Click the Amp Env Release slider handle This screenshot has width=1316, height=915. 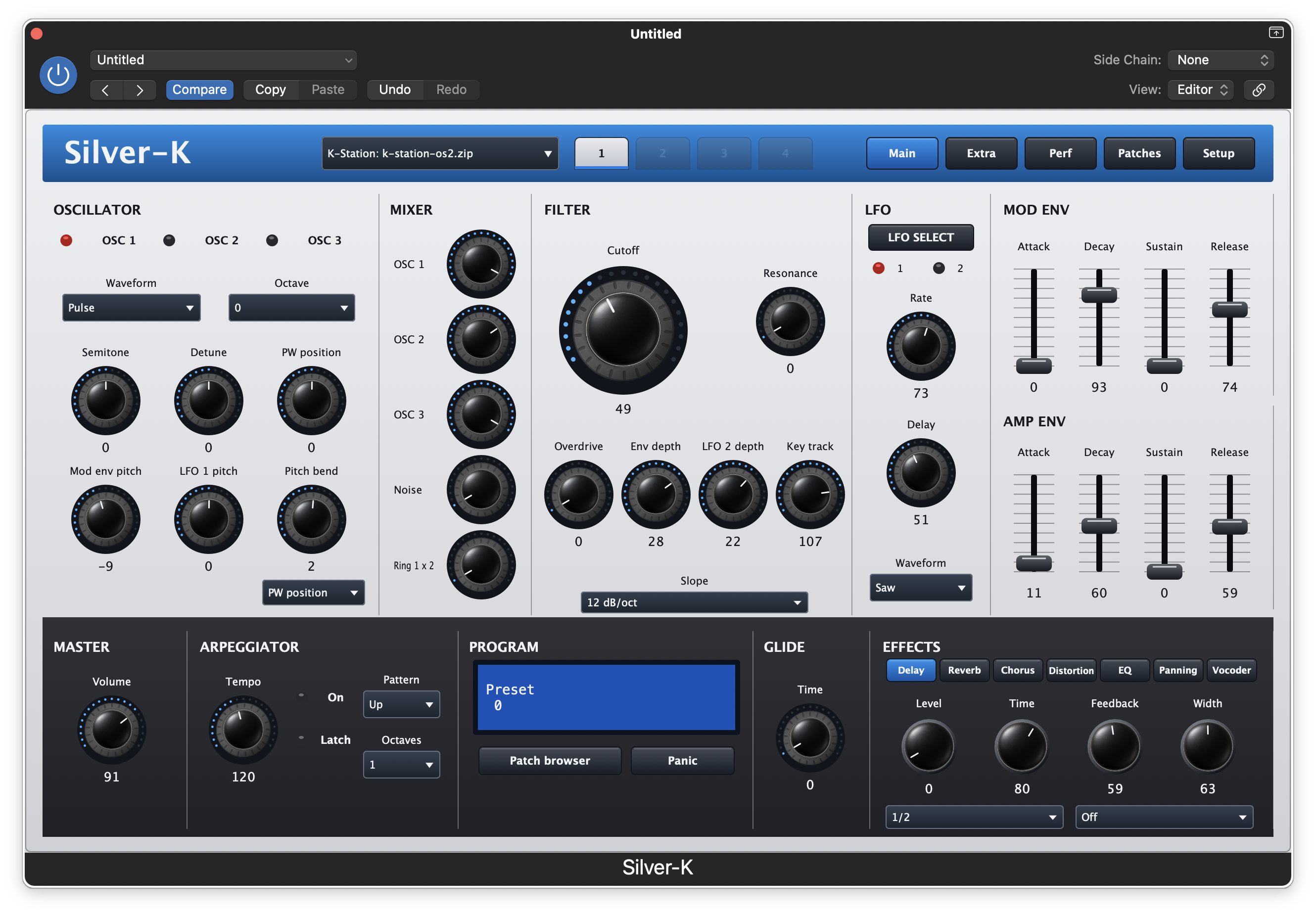tap(1229, 526)
